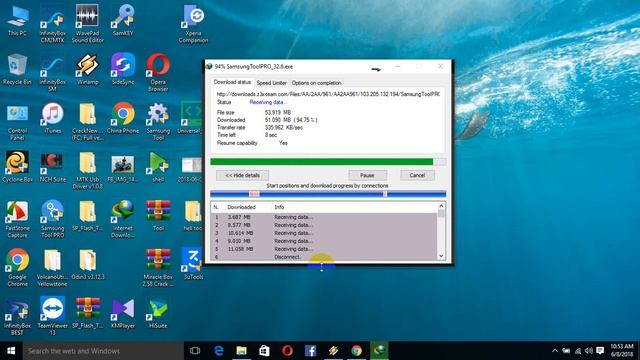Open Action Center notifications icon
640x360 pixels.
coord(600,351)
